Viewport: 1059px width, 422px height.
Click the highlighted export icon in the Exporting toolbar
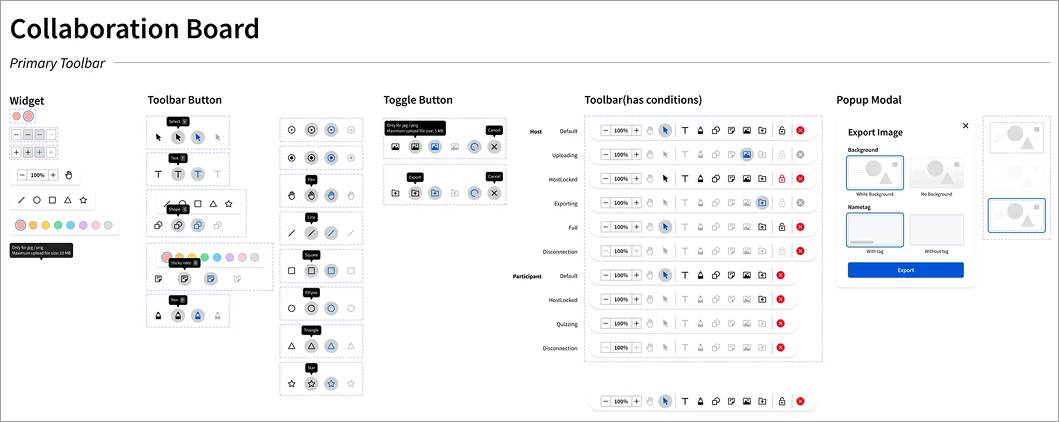click(x=762, y=203)
